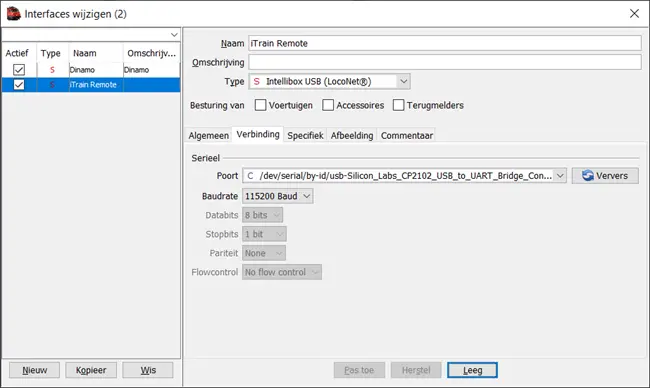This screenshot has width=650, height=388.
Task: Click the Nieuw button
Action: pyautogui.click(x=34, y=370)
